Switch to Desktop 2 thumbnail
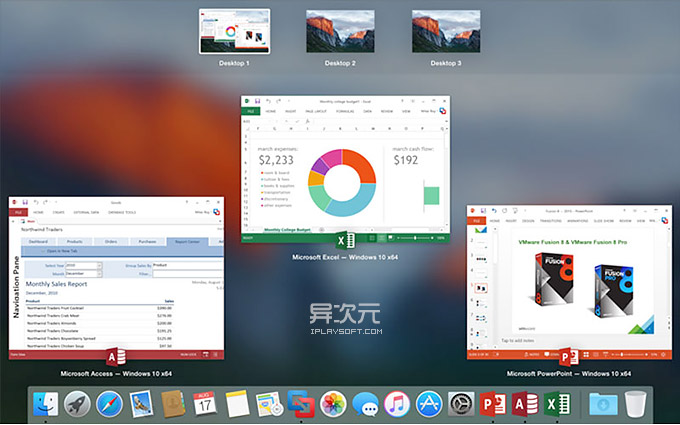 point(340,31)
